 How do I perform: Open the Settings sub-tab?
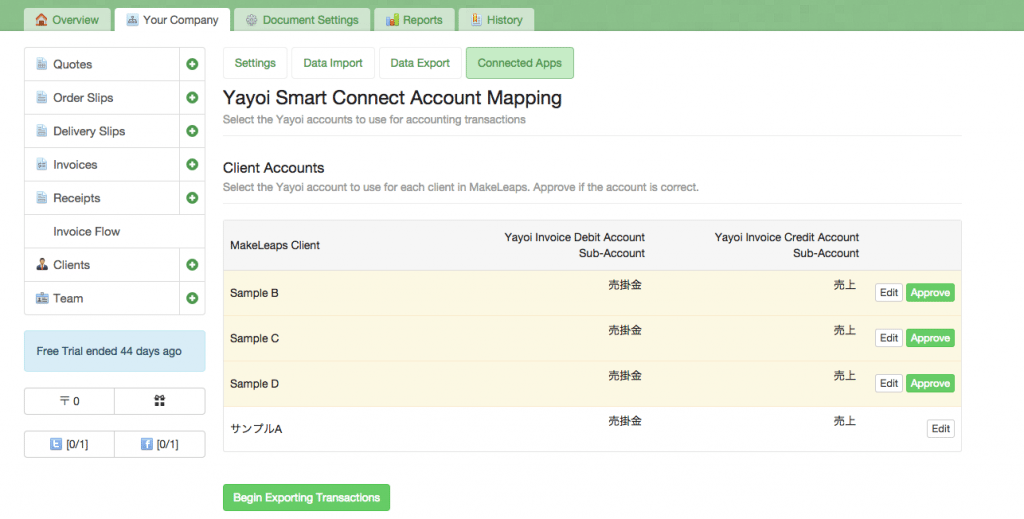[255, 63]
